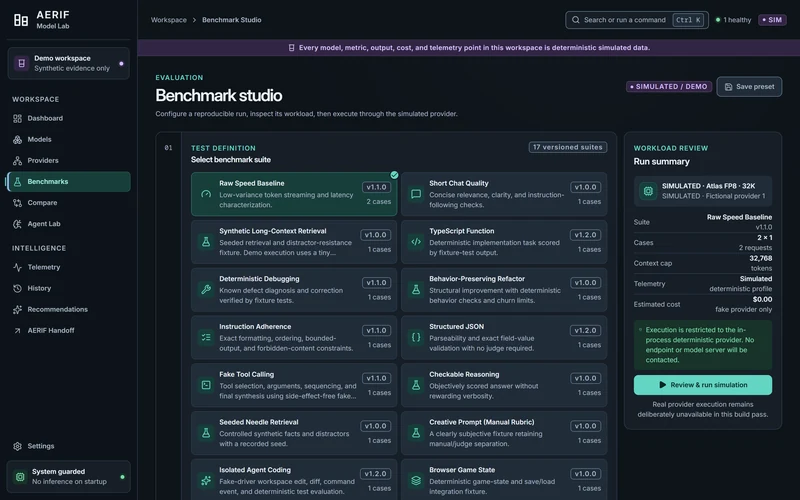Click the Providers sidebar icon
800x500 pixels.
point(17,161)
